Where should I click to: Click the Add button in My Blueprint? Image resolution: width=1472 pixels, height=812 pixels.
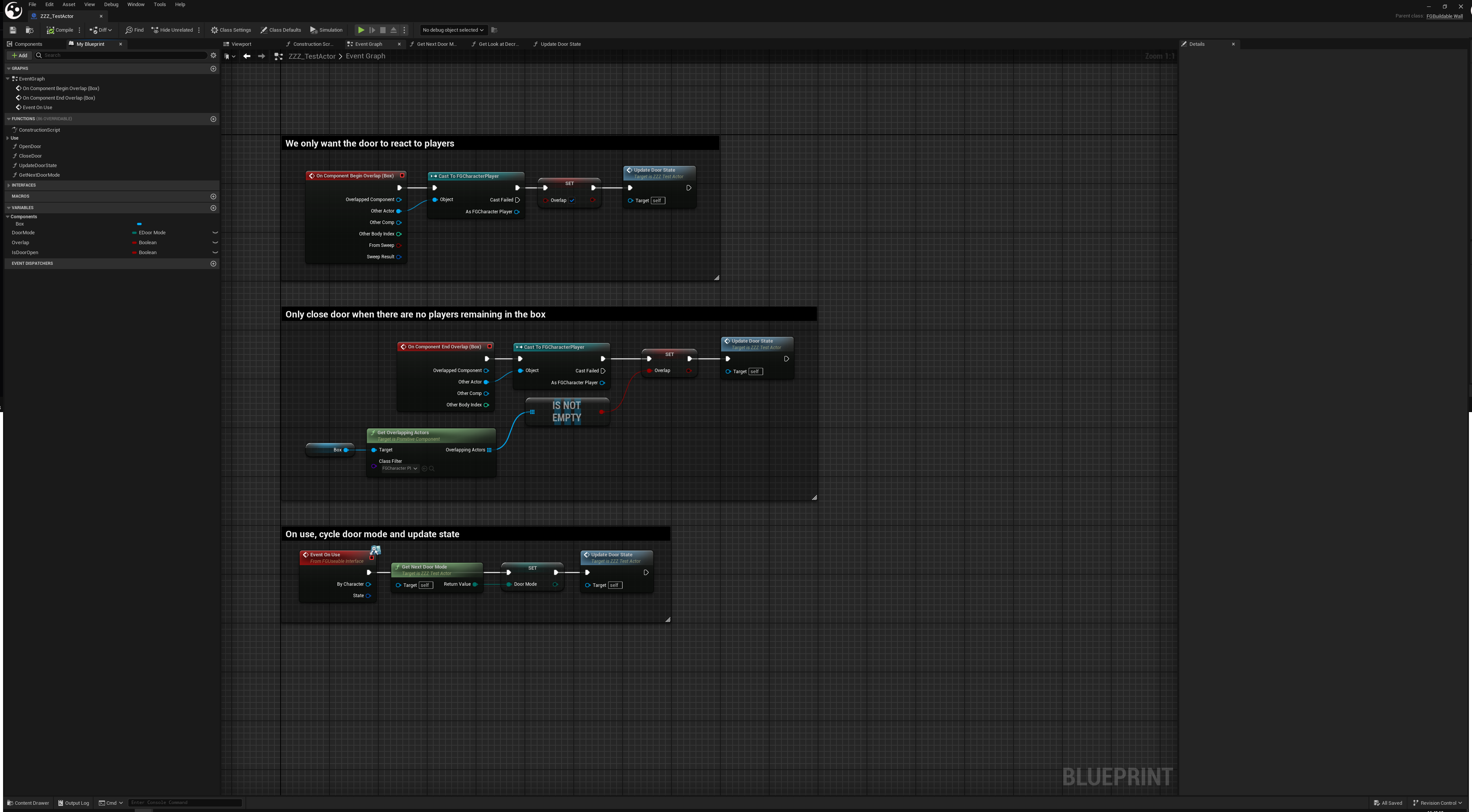19,55
